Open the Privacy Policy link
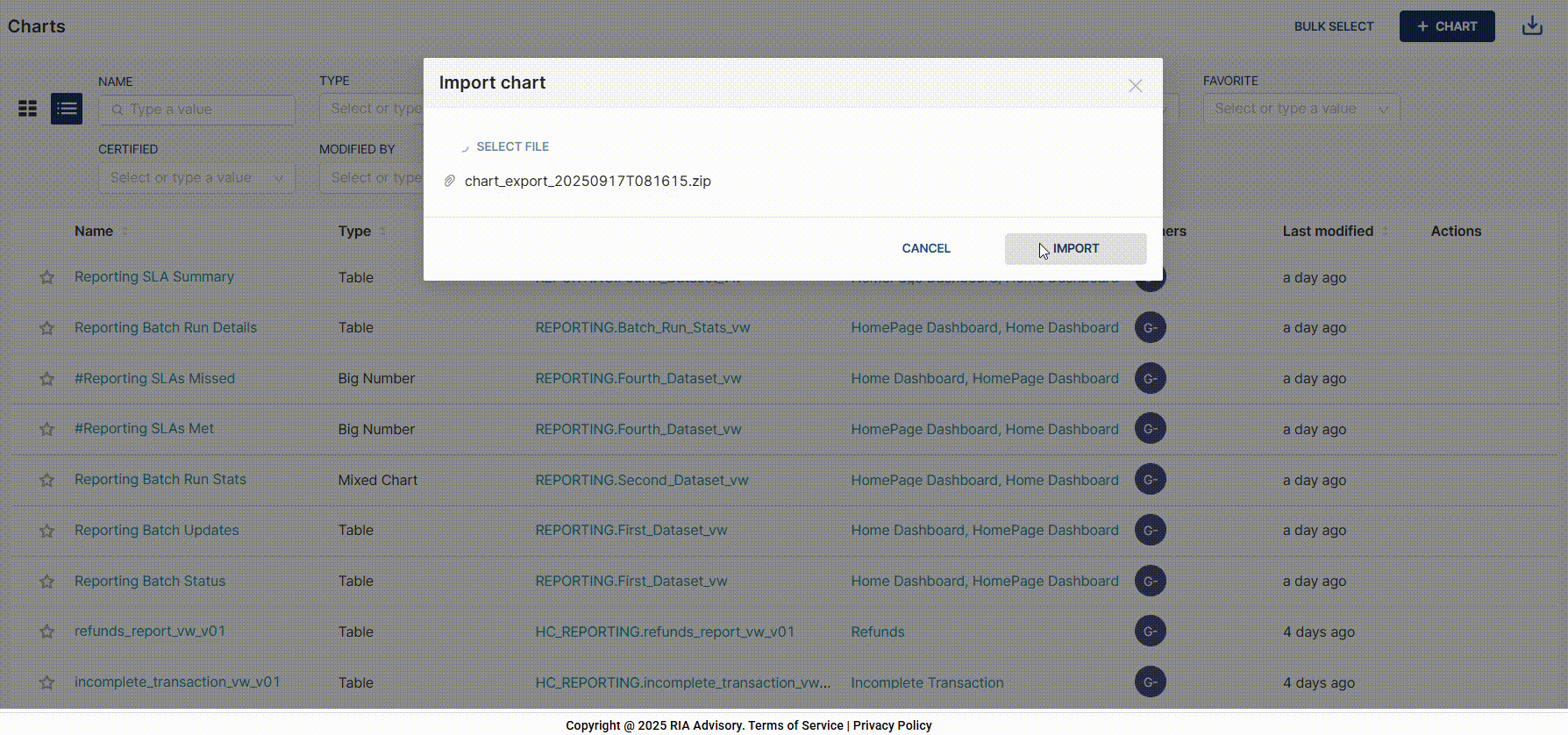The height and width of the screenshot is (735, 1568). click(892, 725)
